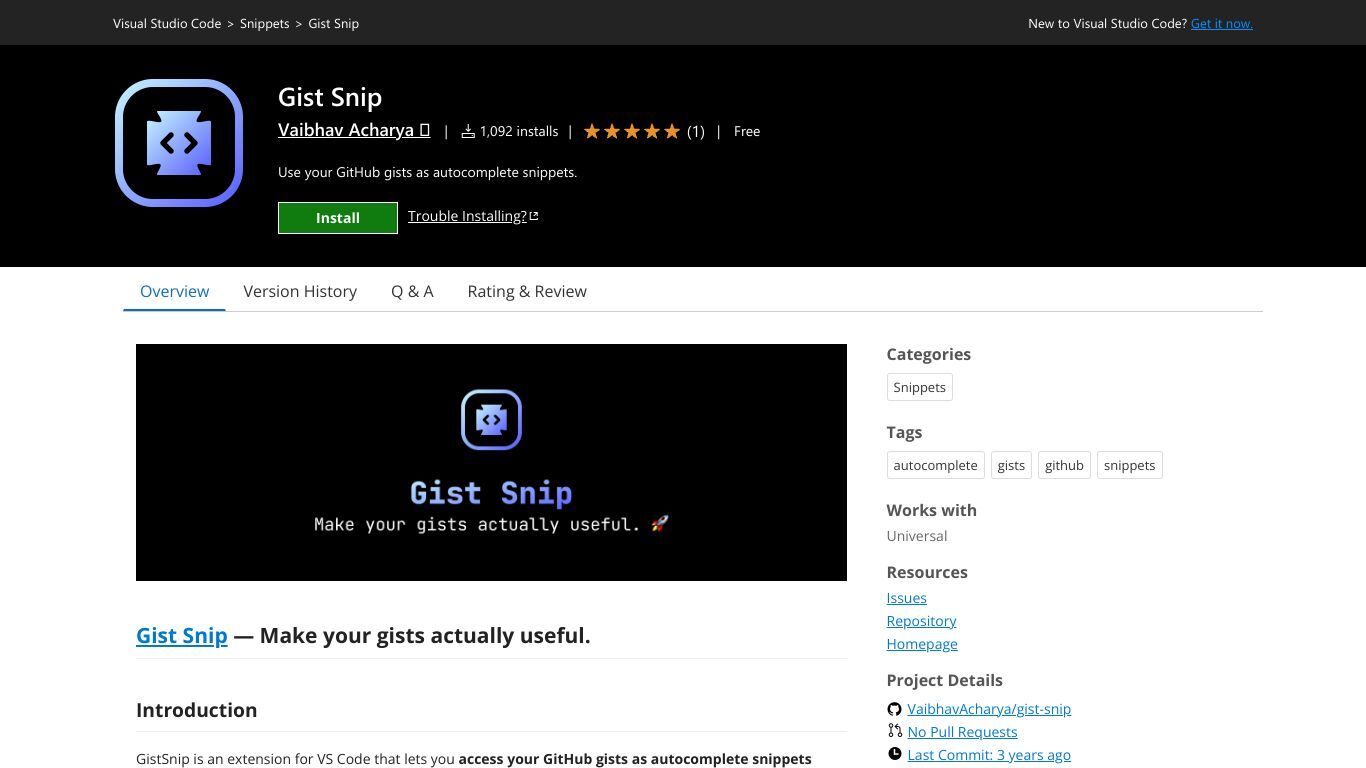Select the Snippets category chip
The height and width of the screenshot is (768, 1366).
(x=919, y=387)
